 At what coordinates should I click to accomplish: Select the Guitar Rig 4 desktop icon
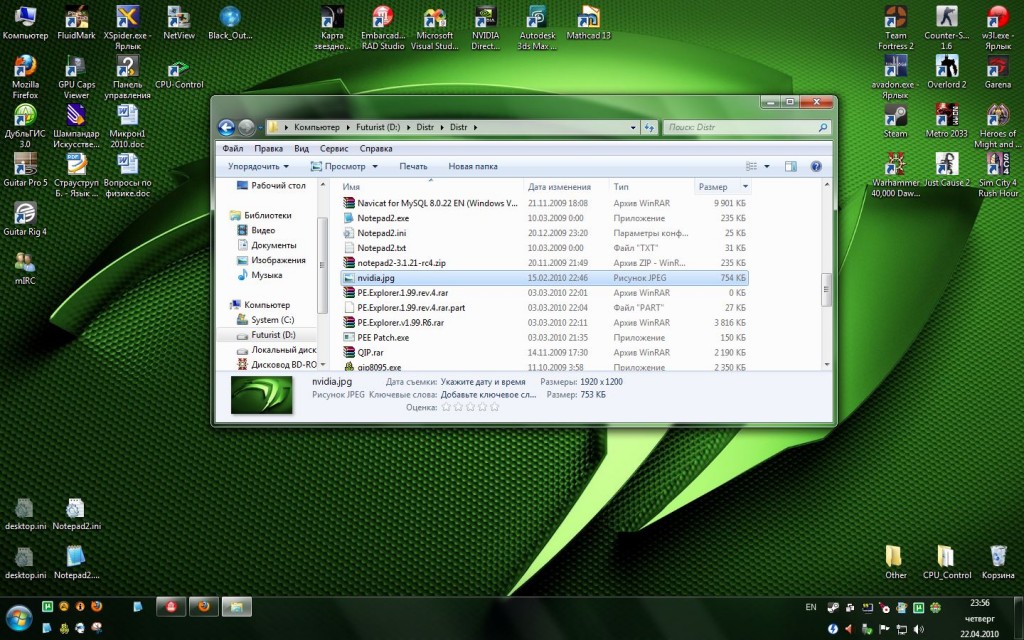coord(25,219)
